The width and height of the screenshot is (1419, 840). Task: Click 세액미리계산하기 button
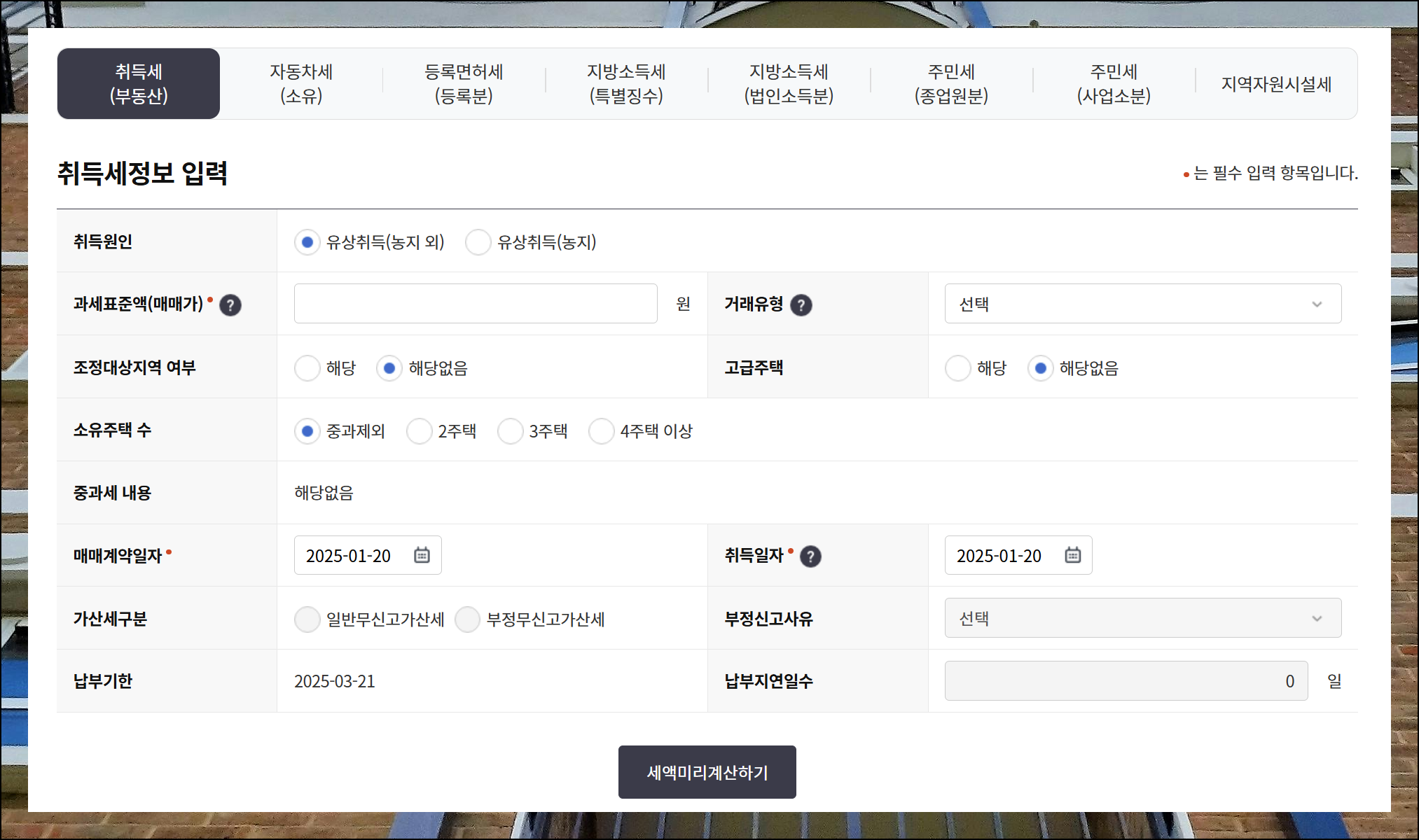[707, 772]
